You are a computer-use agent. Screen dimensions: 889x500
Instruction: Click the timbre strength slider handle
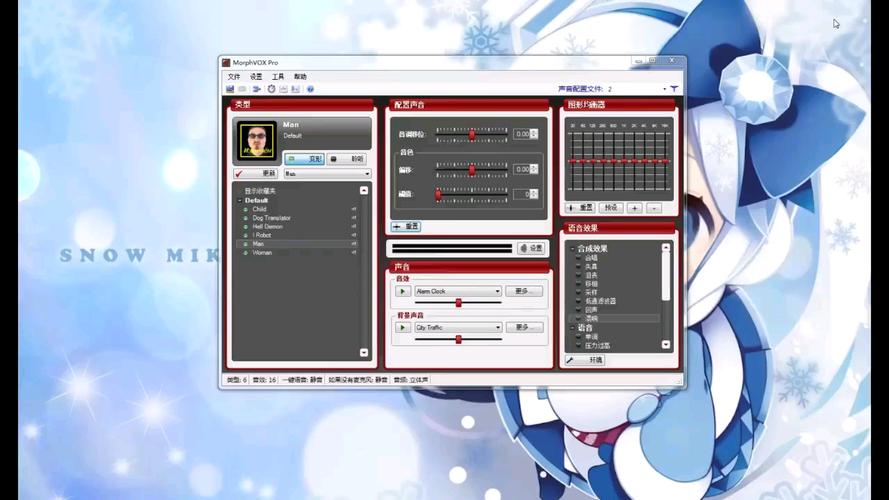[438, 194]
